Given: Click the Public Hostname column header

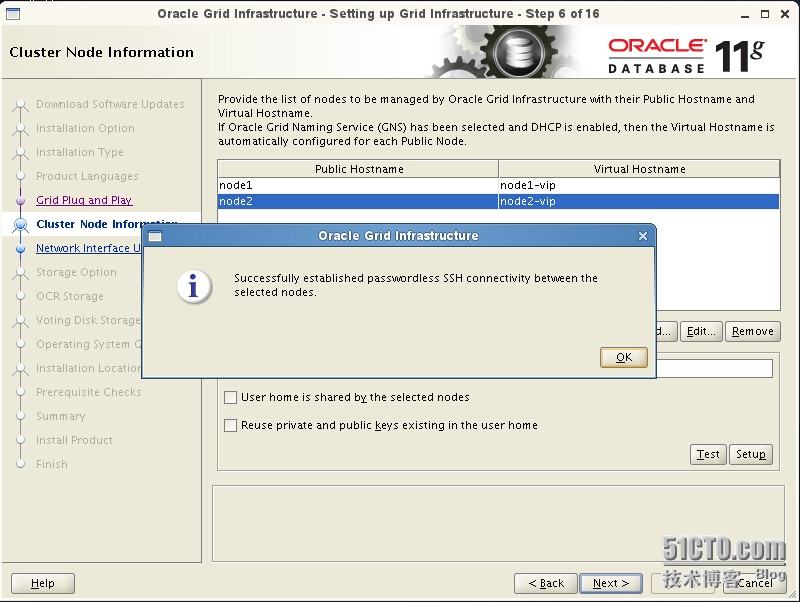Looking at the screenshot, I should [358, 169].
